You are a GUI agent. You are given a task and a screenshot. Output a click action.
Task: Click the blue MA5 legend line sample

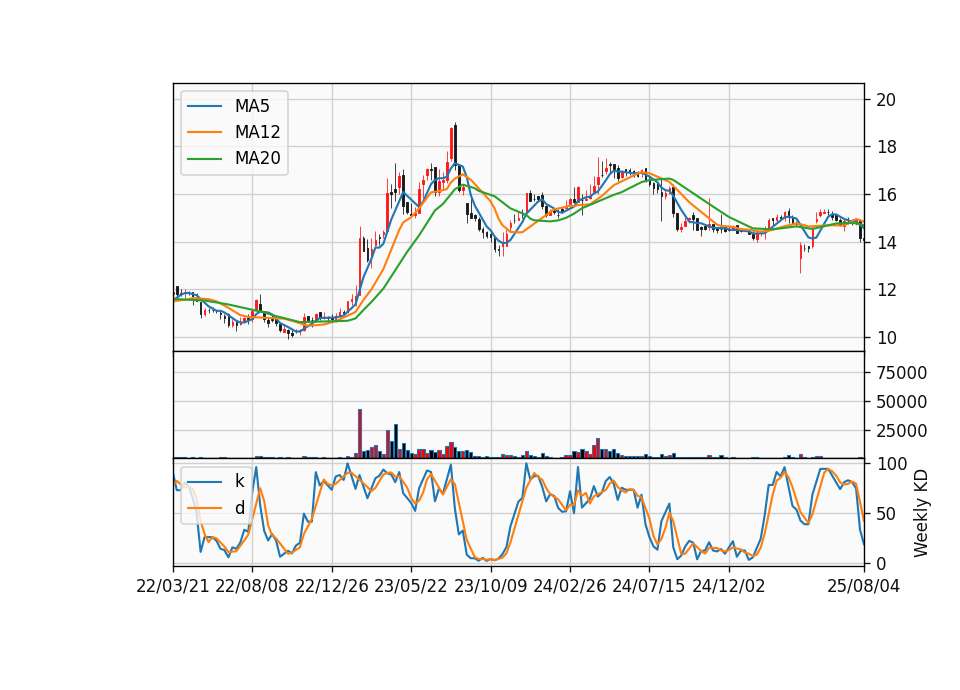point(204,106)
